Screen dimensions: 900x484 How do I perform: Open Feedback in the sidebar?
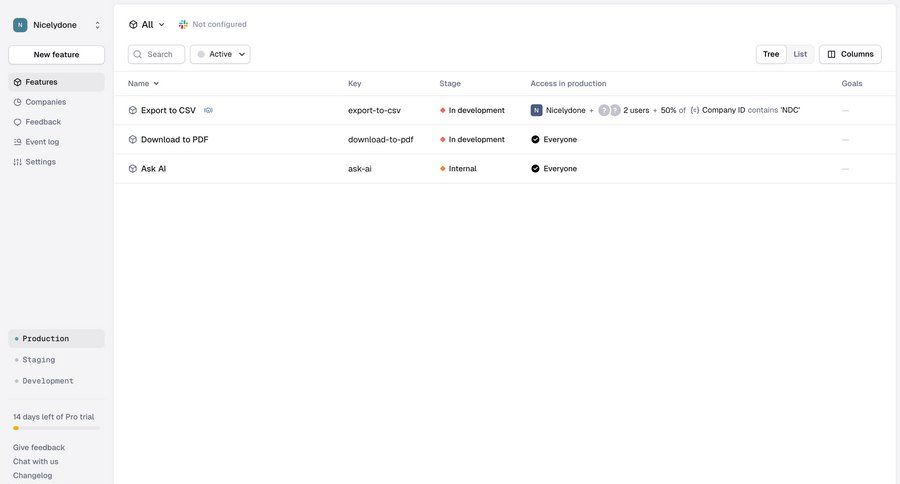point(56,122)
